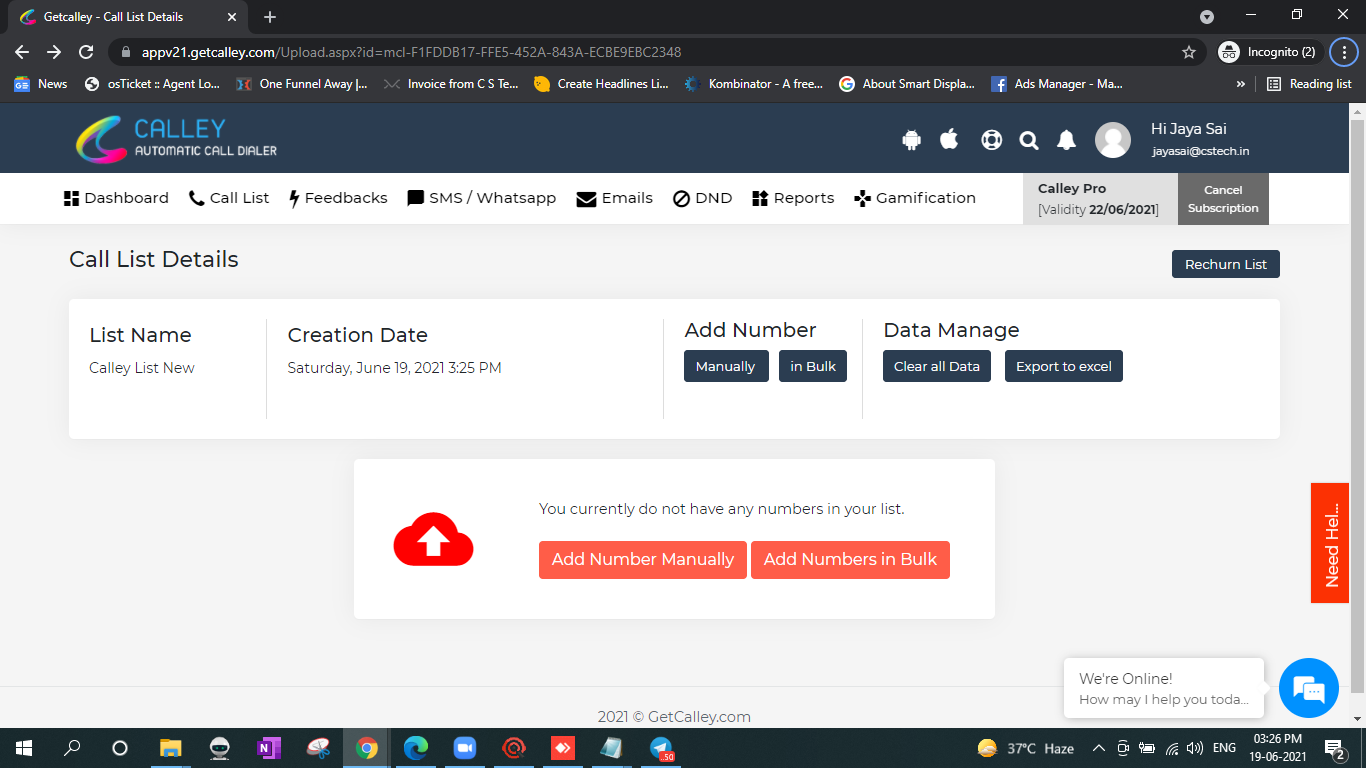Open the News bookmark
The width and height of the screenshot is (1366, 768).
pos(41,84)
